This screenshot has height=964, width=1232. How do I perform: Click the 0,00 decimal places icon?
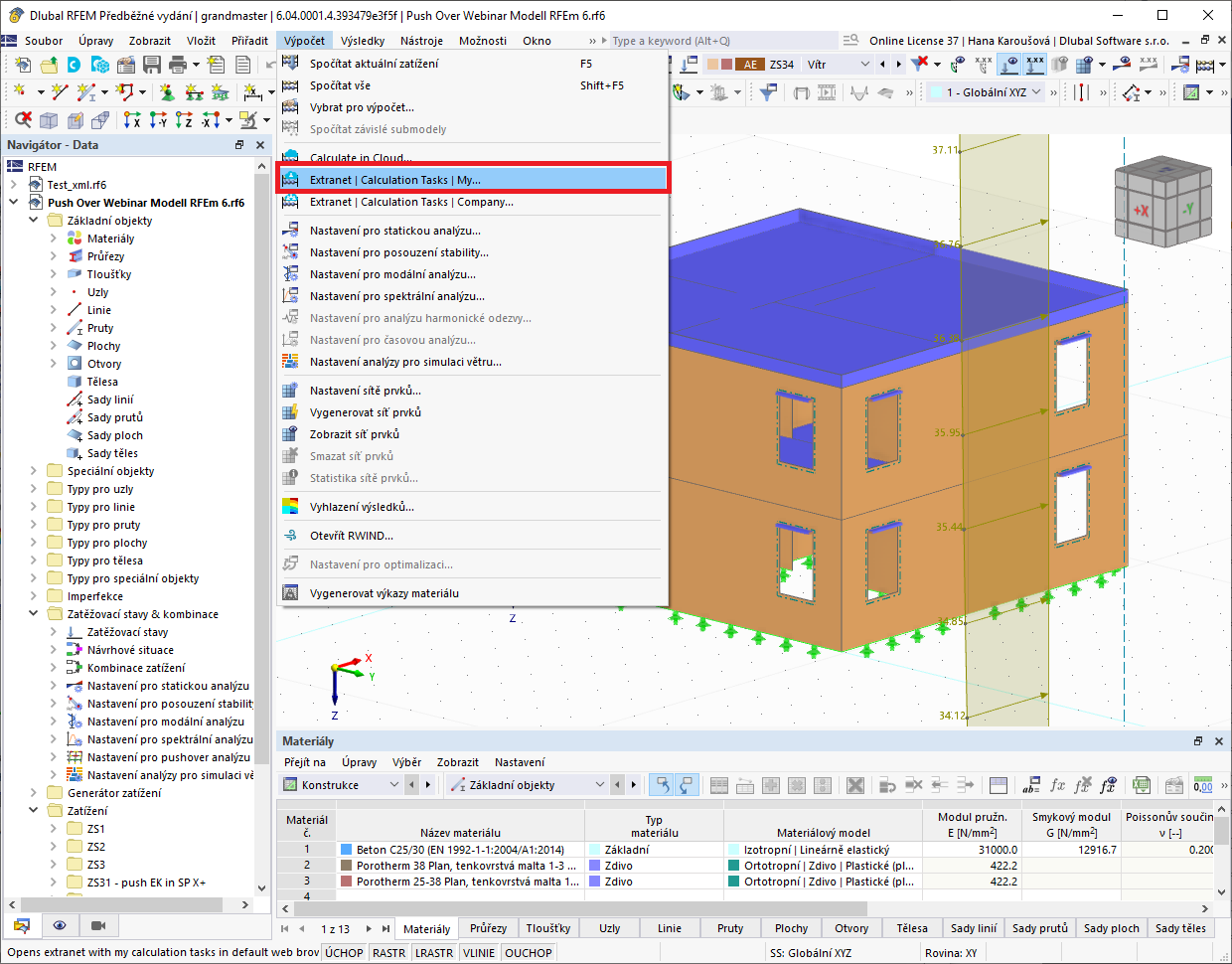[x=1202, y=785]
